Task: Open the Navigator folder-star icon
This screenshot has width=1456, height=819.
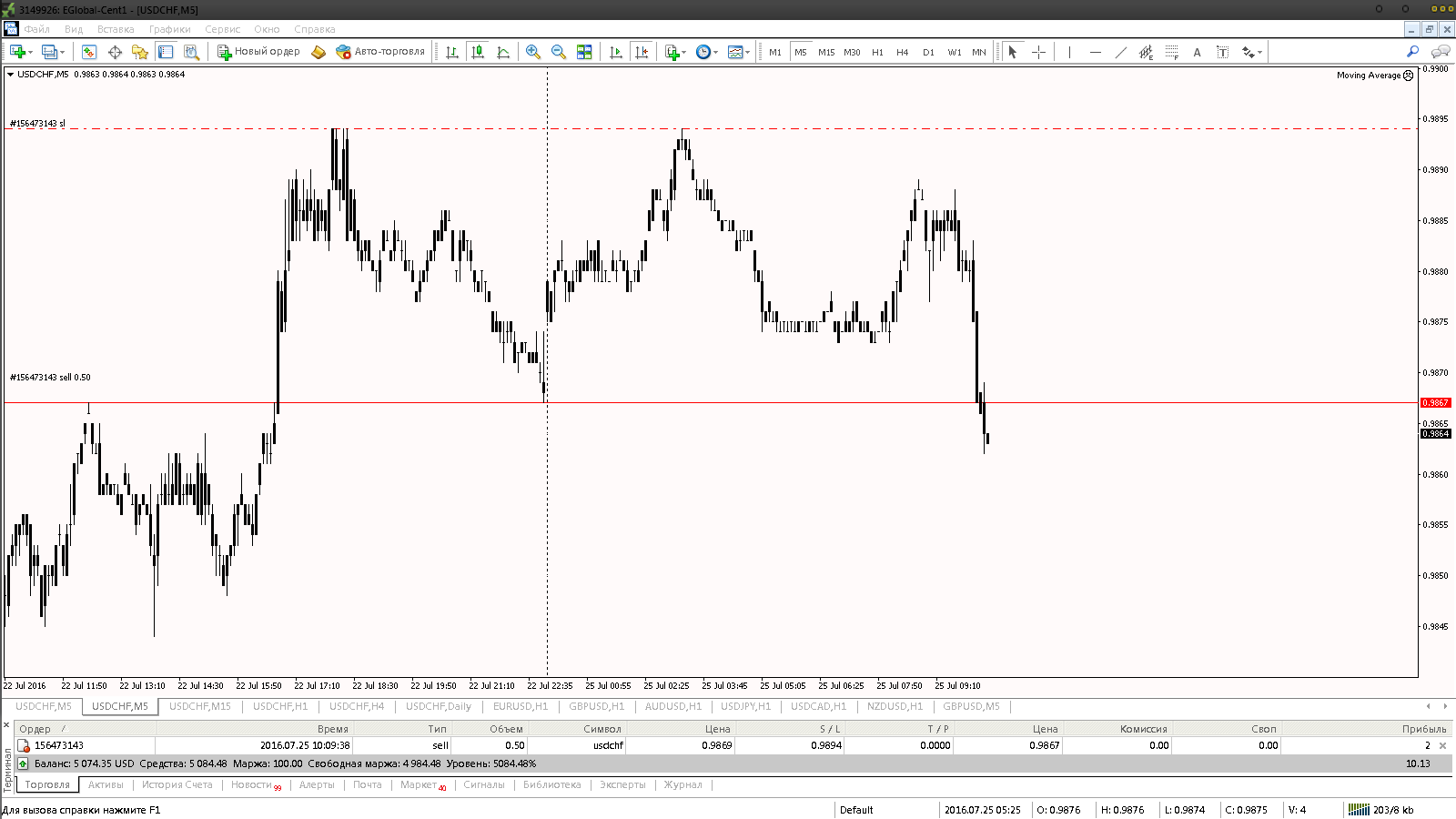Action: [x=140, y=52]
